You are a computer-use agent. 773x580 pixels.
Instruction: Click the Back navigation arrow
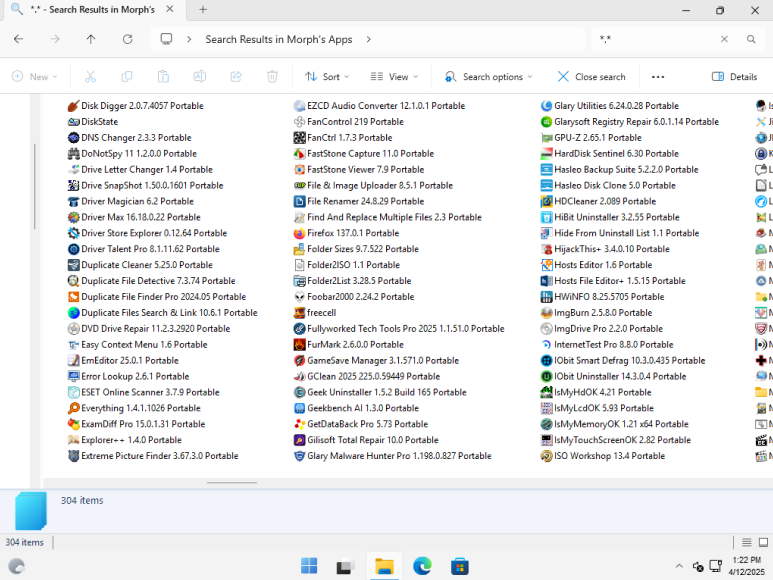click(x=19, y=39)
